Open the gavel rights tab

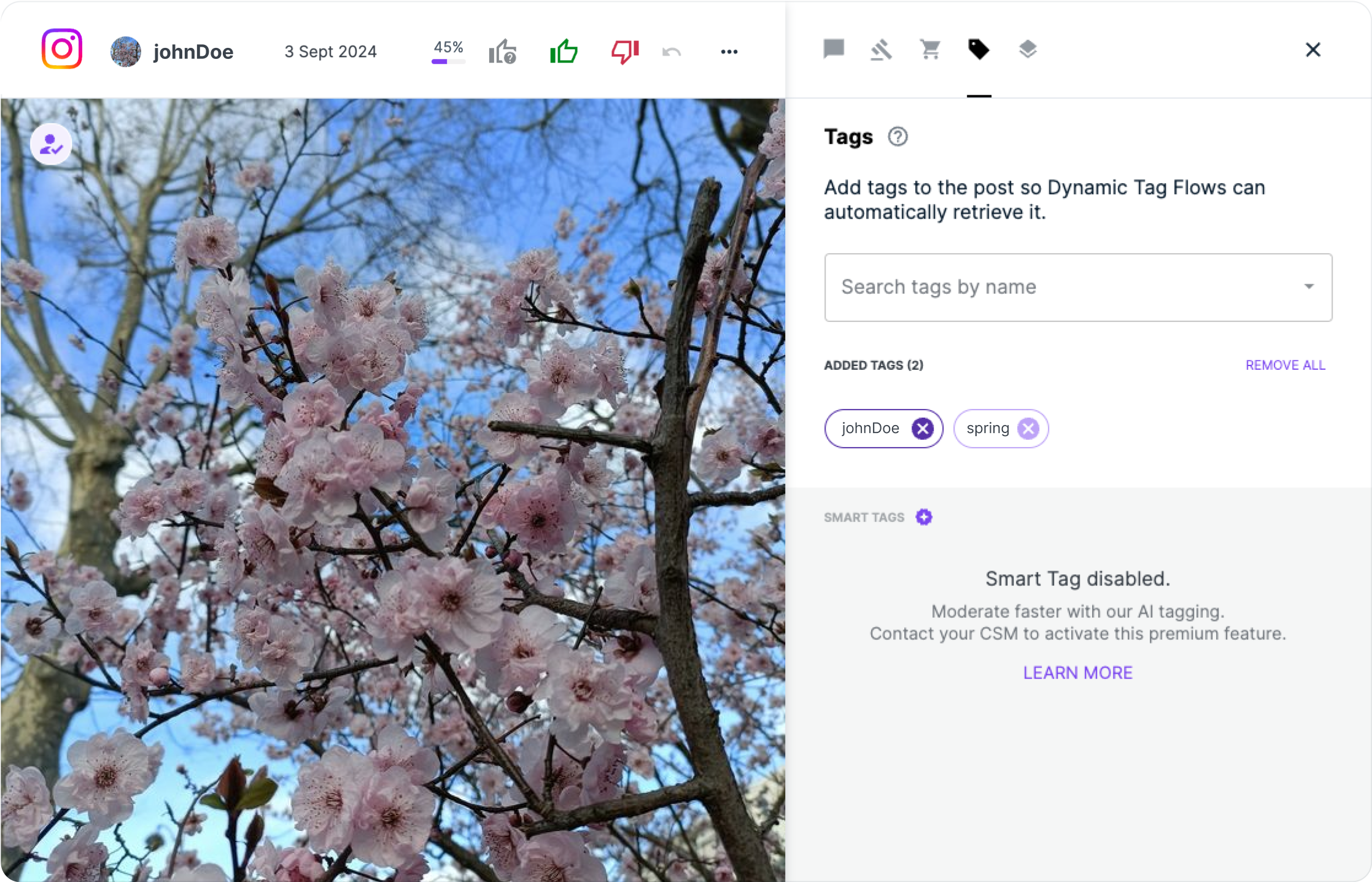(x=882, y=50)
